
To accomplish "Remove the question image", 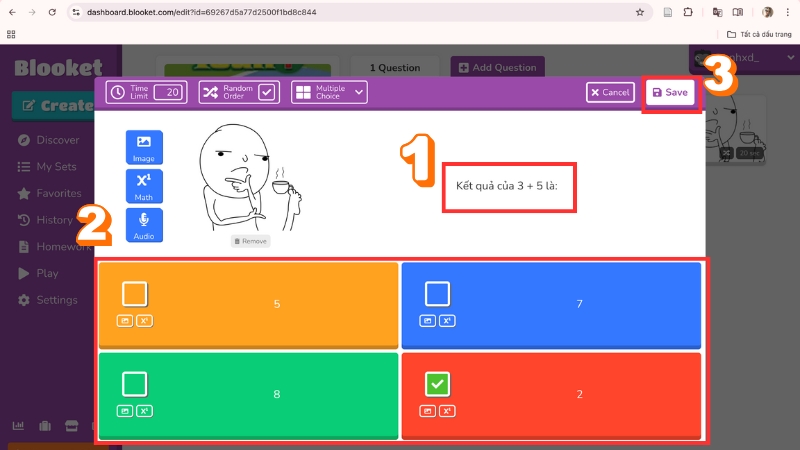I will [x=251, y=241].
